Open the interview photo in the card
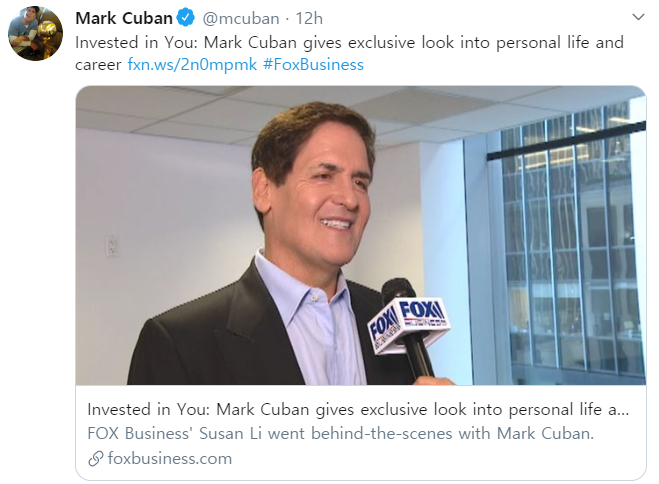 (361, 236)
